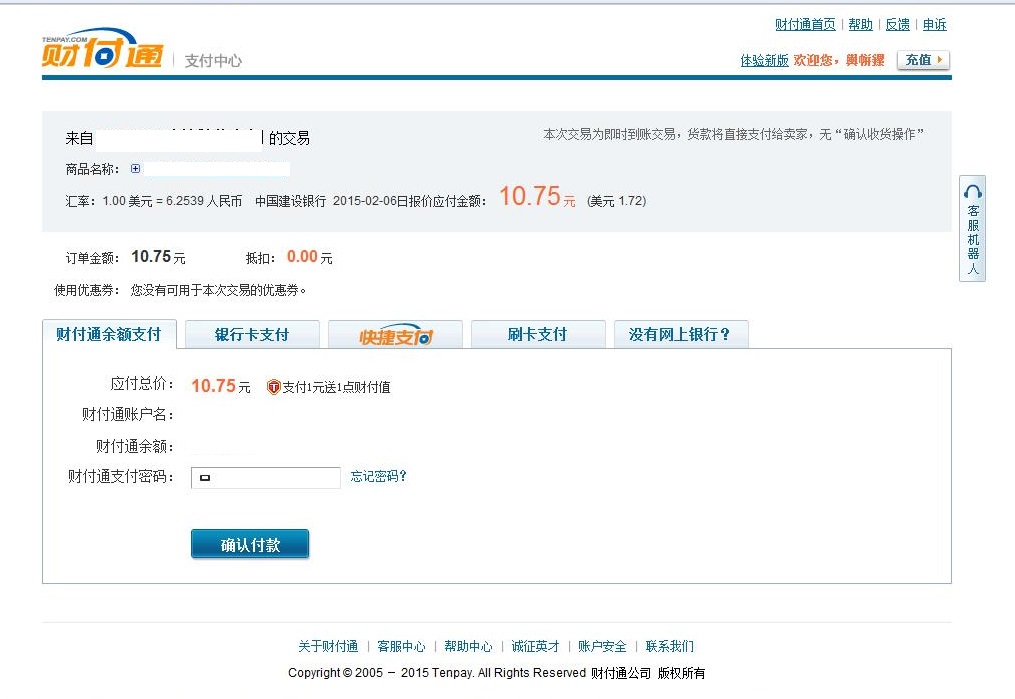Viewport: 1015px width, 699px height.
Task: Click the 本次交易为即时到账交易 notice text
Action: point(733,134)
